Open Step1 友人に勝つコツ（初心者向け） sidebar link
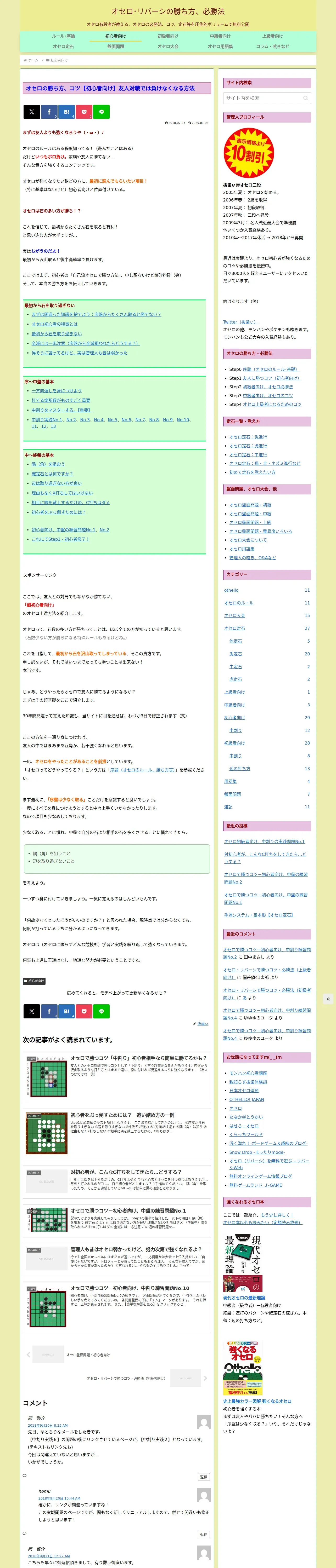The height and width of the screenshot is (1568, 336). point(271,378)
